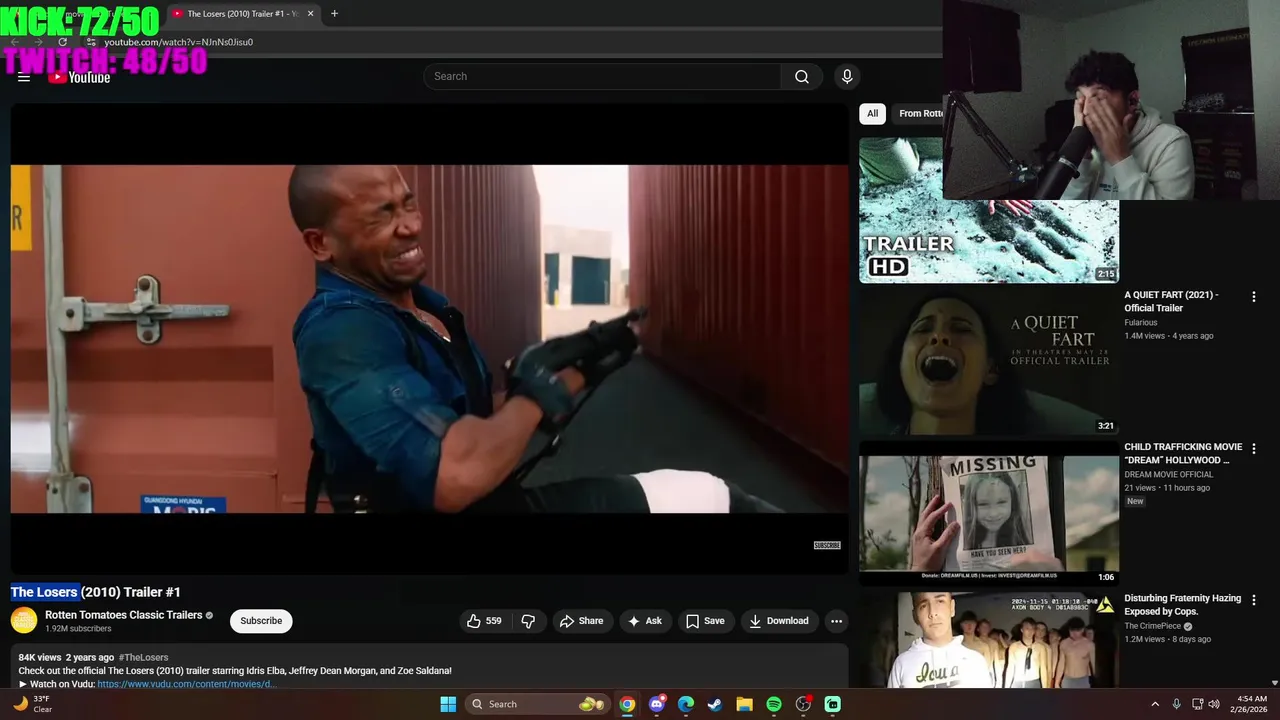
Task: Go to the YouTube home logo
Action: pos(79,77)
